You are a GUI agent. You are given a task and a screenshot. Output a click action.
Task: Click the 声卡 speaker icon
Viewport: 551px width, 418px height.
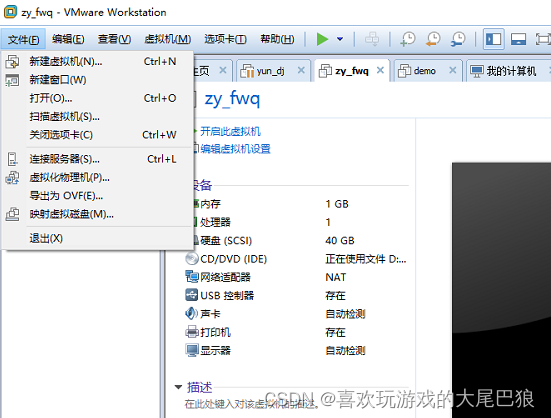pos(192,314)
